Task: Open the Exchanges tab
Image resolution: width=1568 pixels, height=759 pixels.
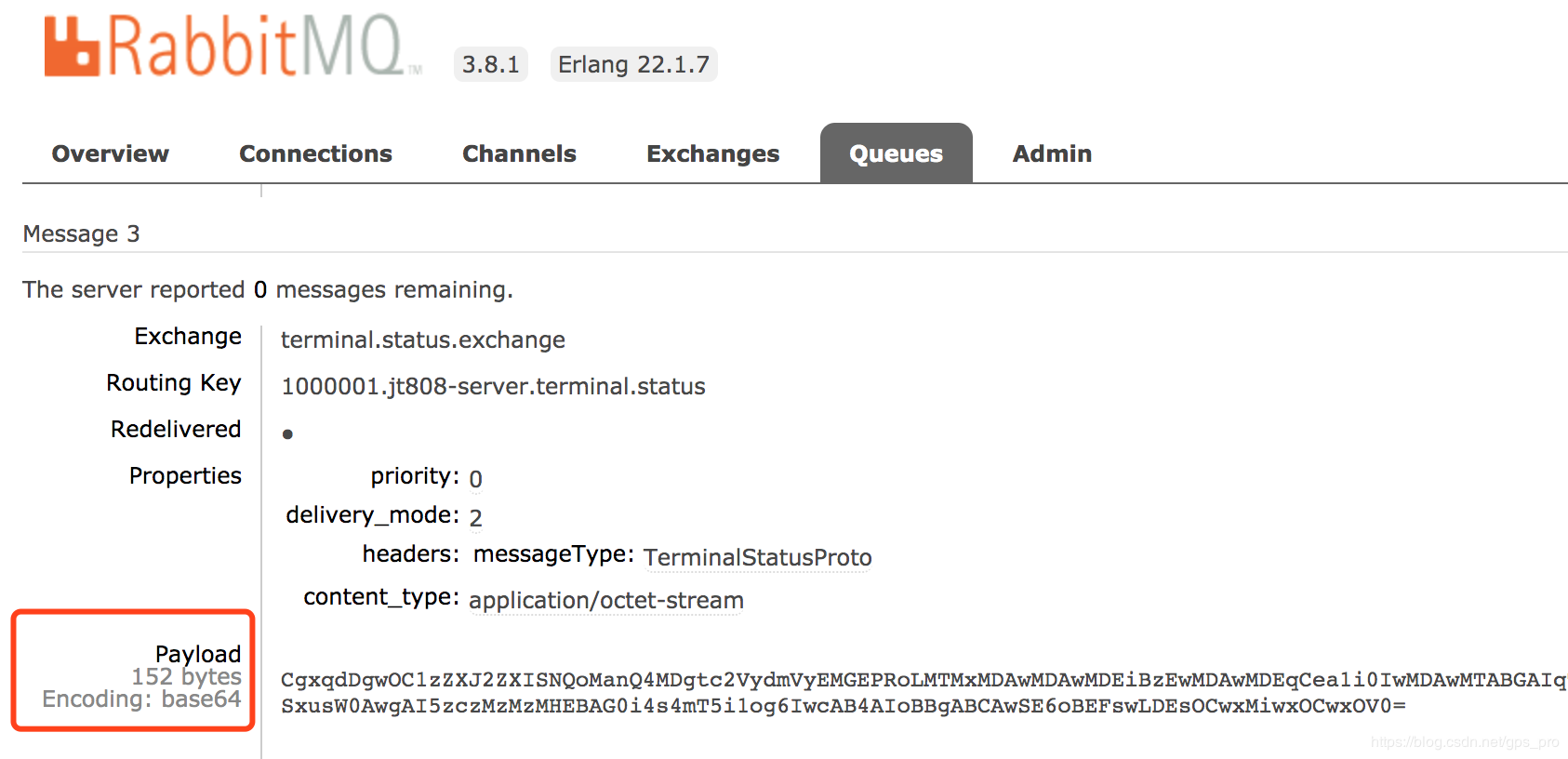Action: click(x=712, y=153)
